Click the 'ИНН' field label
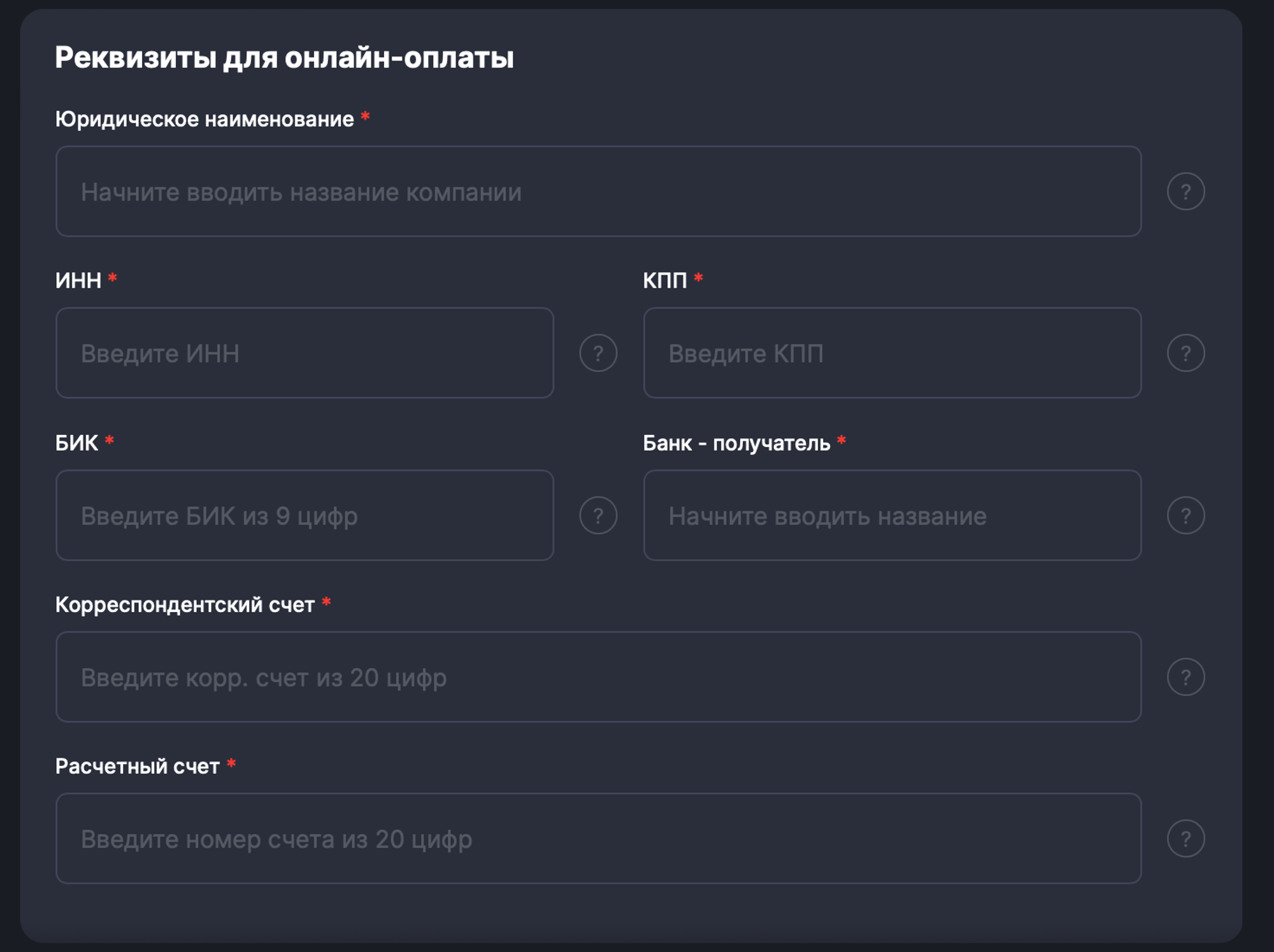The image size is (1274, 952). pyautogui.click(x=78, y=280)
